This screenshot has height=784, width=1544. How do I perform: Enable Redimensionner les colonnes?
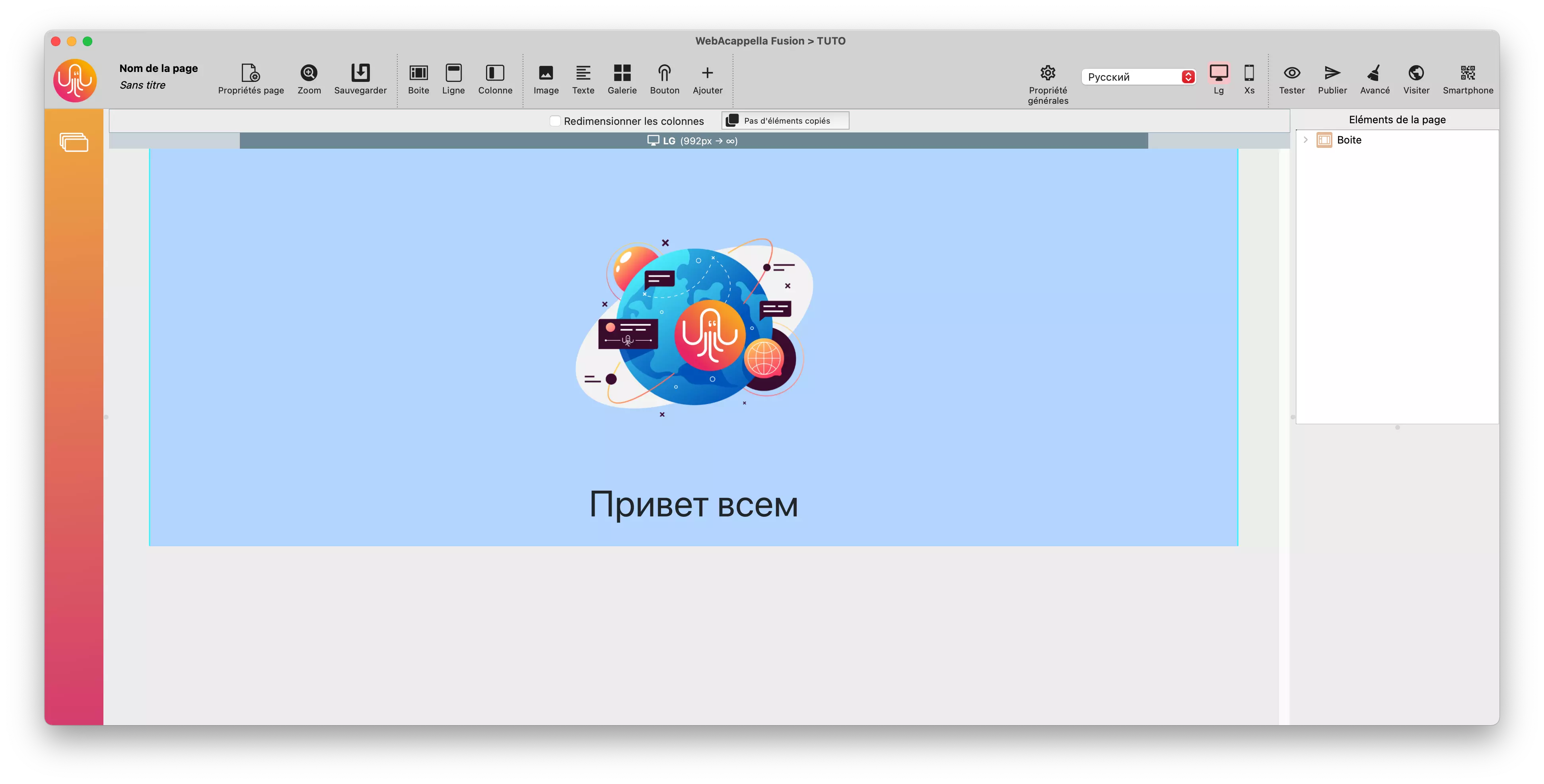[555, 120]
